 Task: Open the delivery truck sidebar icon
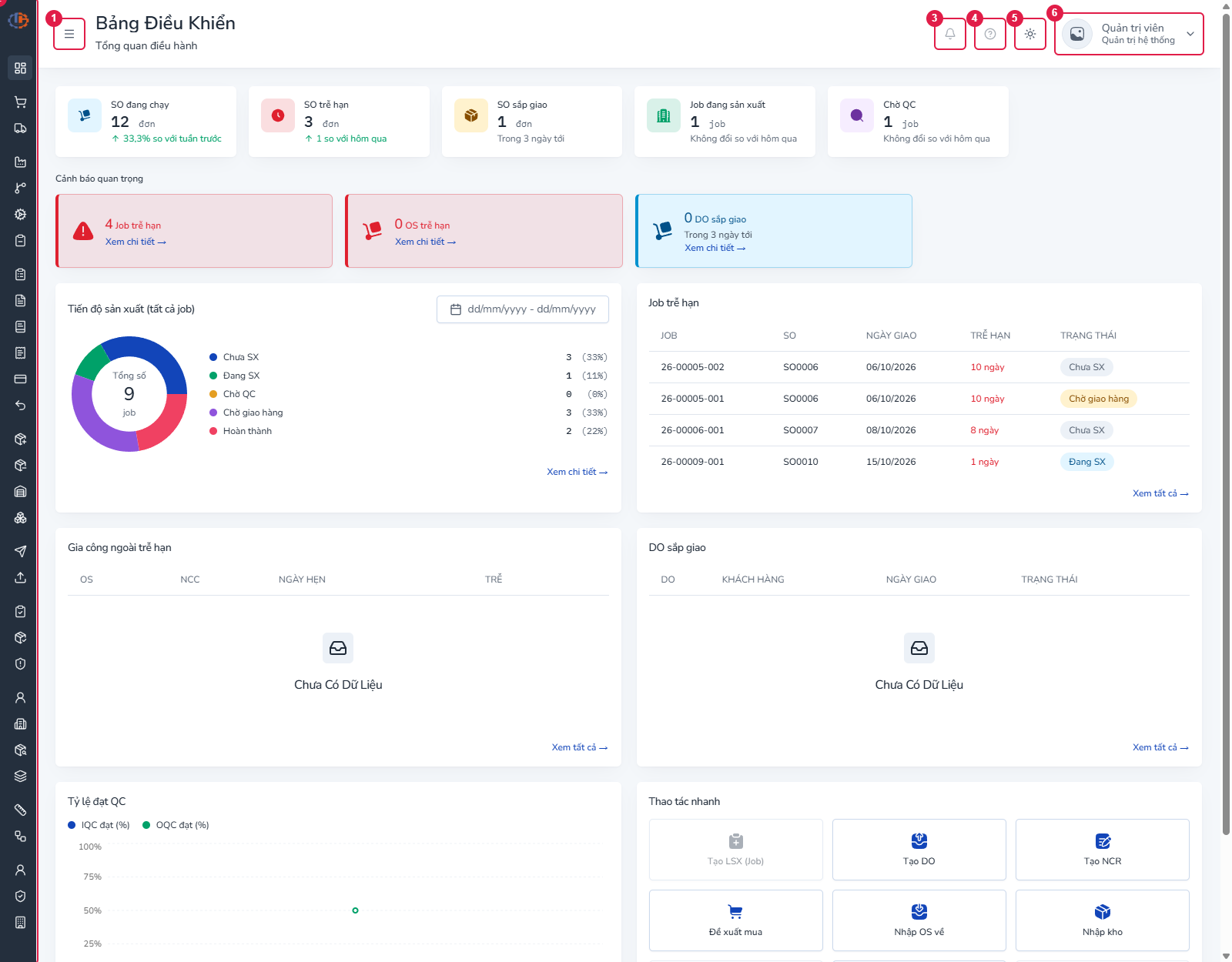[21, 129]
